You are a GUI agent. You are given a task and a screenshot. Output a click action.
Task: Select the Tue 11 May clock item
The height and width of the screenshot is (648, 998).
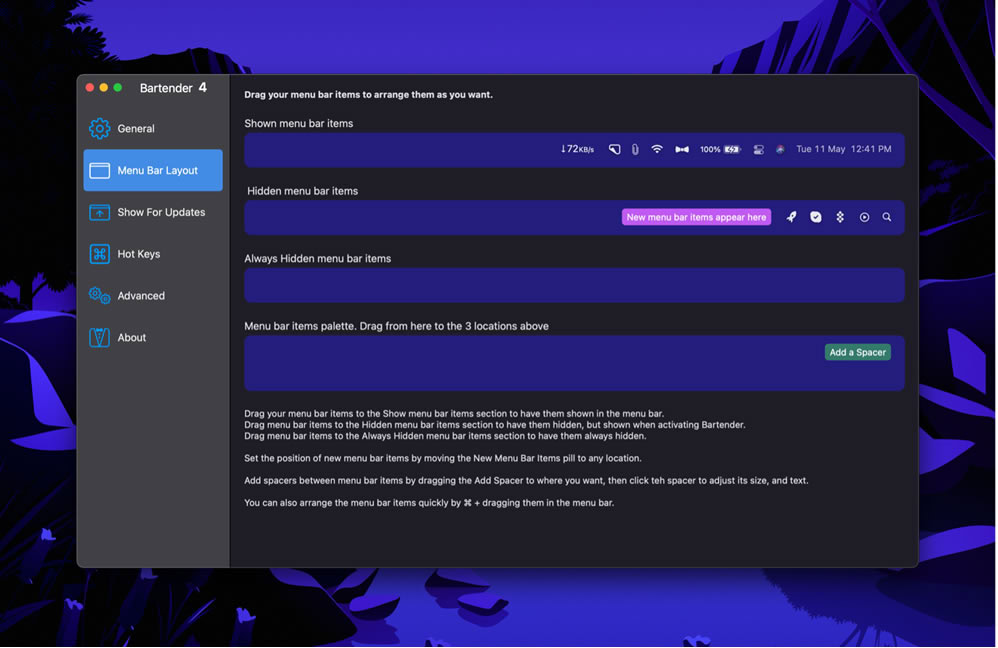[x=843, y=150]
